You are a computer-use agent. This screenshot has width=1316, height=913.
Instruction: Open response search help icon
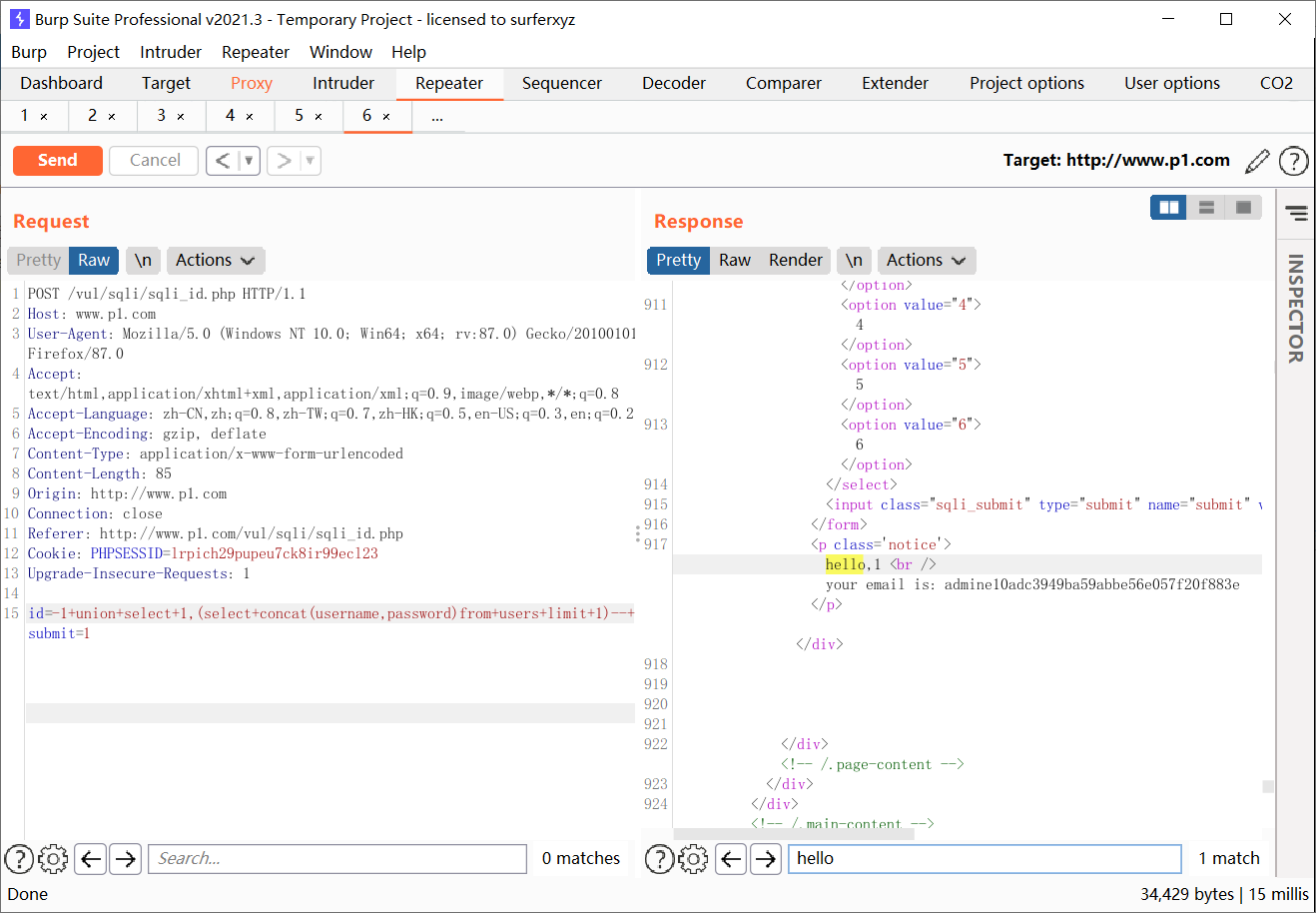coord(659,858)
